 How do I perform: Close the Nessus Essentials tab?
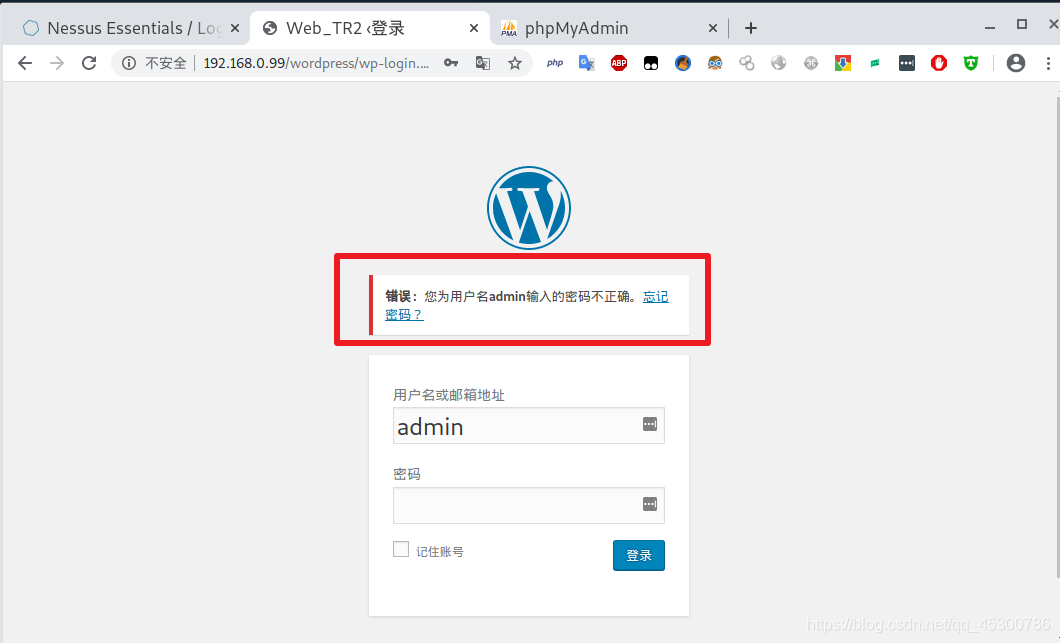tap(235, 28)
